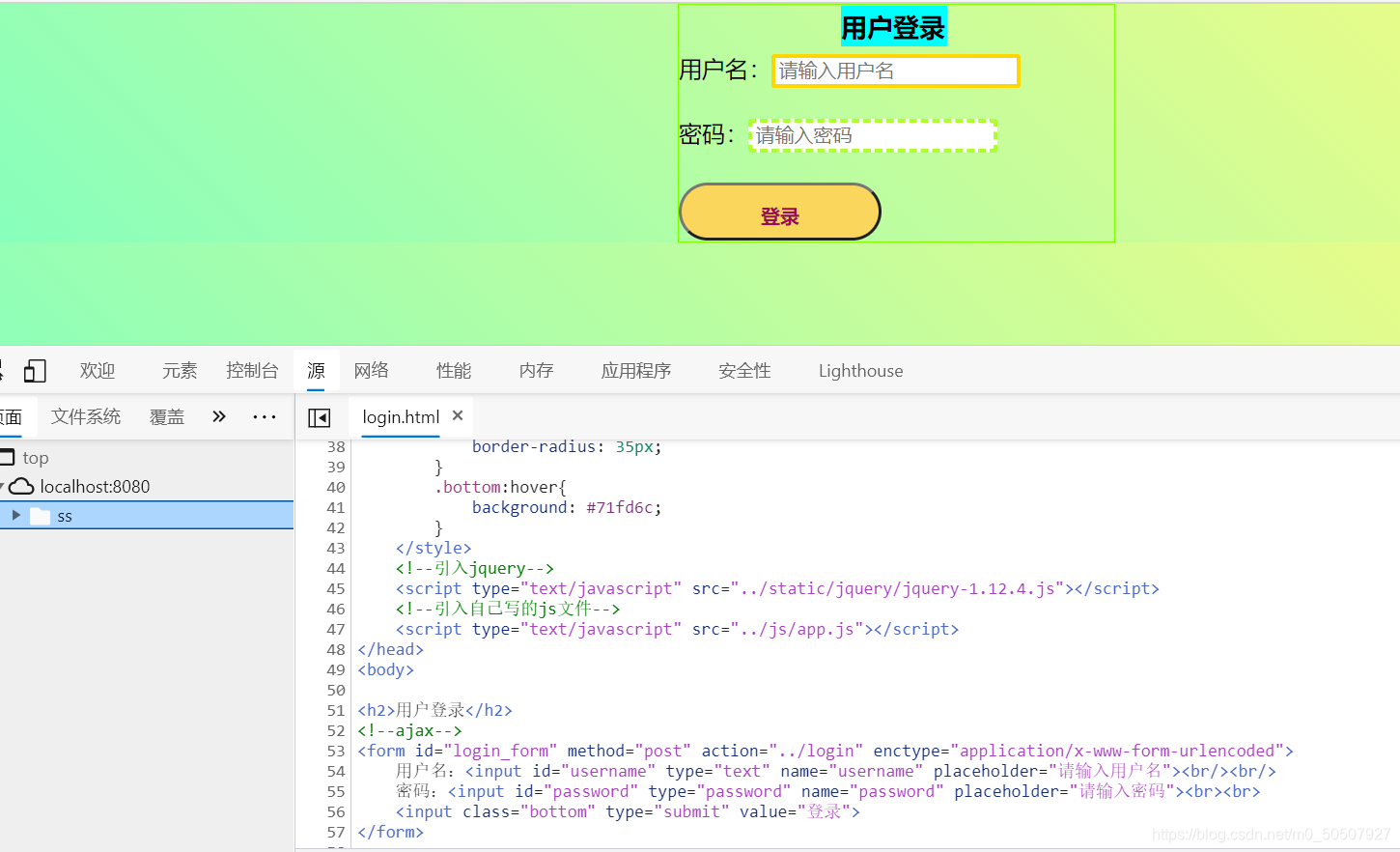1400x852 pixels.
Task: Switch to the 元素 tab
Action: pos(180,371)
